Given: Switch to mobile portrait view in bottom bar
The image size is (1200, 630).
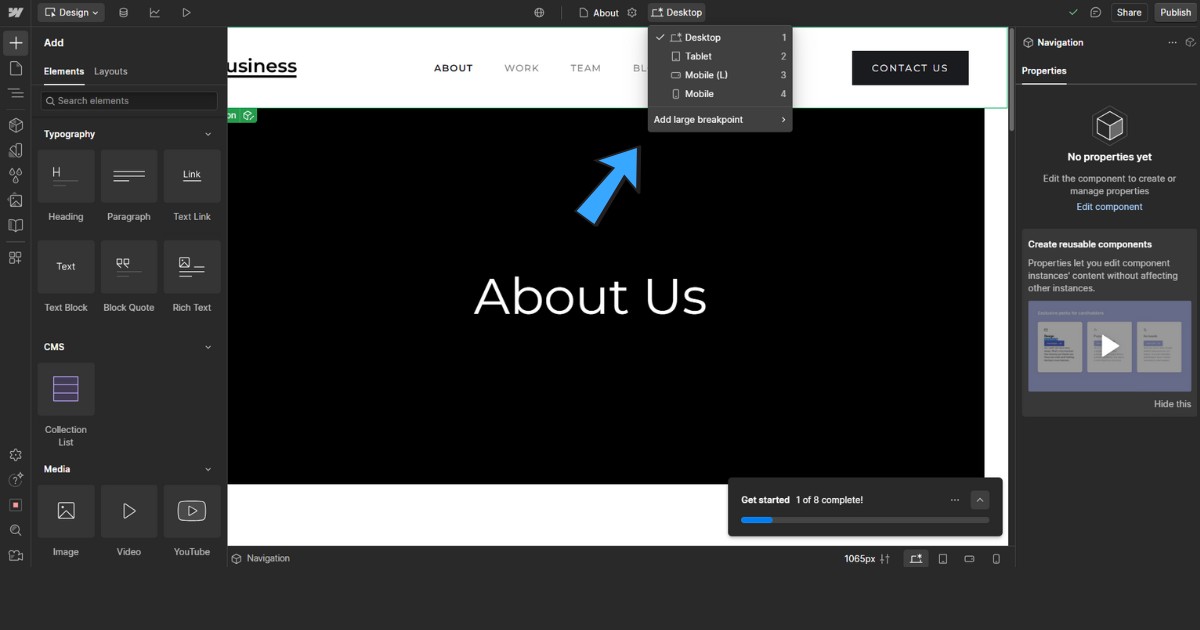Looking at the screenshot, I should pos(996,559).
